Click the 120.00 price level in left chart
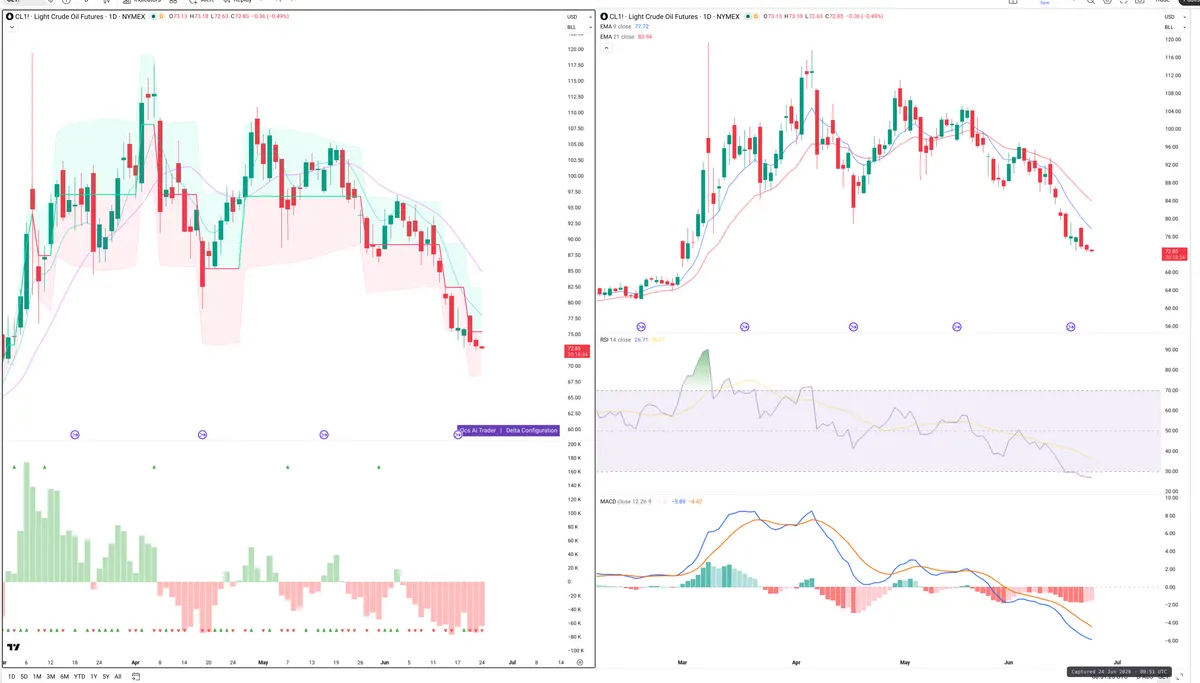 click(575, 49)
